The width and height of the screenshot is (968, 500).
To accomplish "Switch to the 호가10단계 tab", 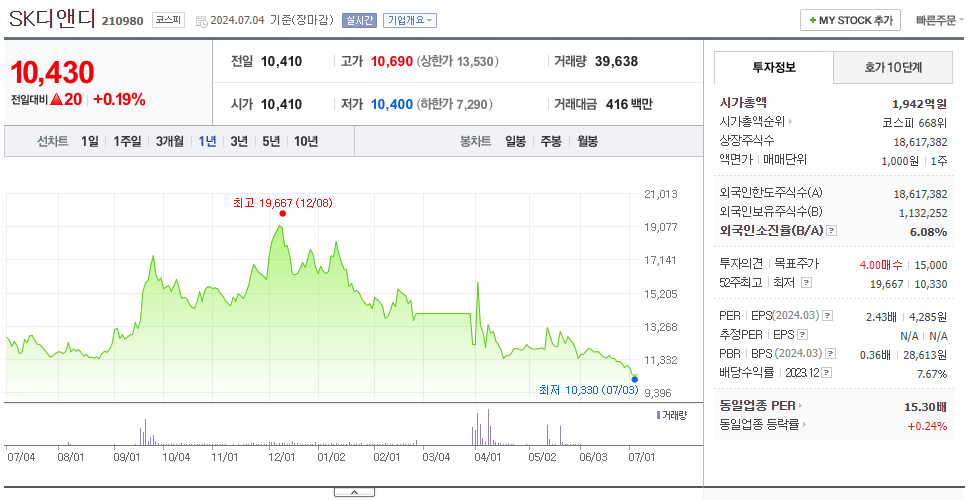I will (x=893, y=68).
